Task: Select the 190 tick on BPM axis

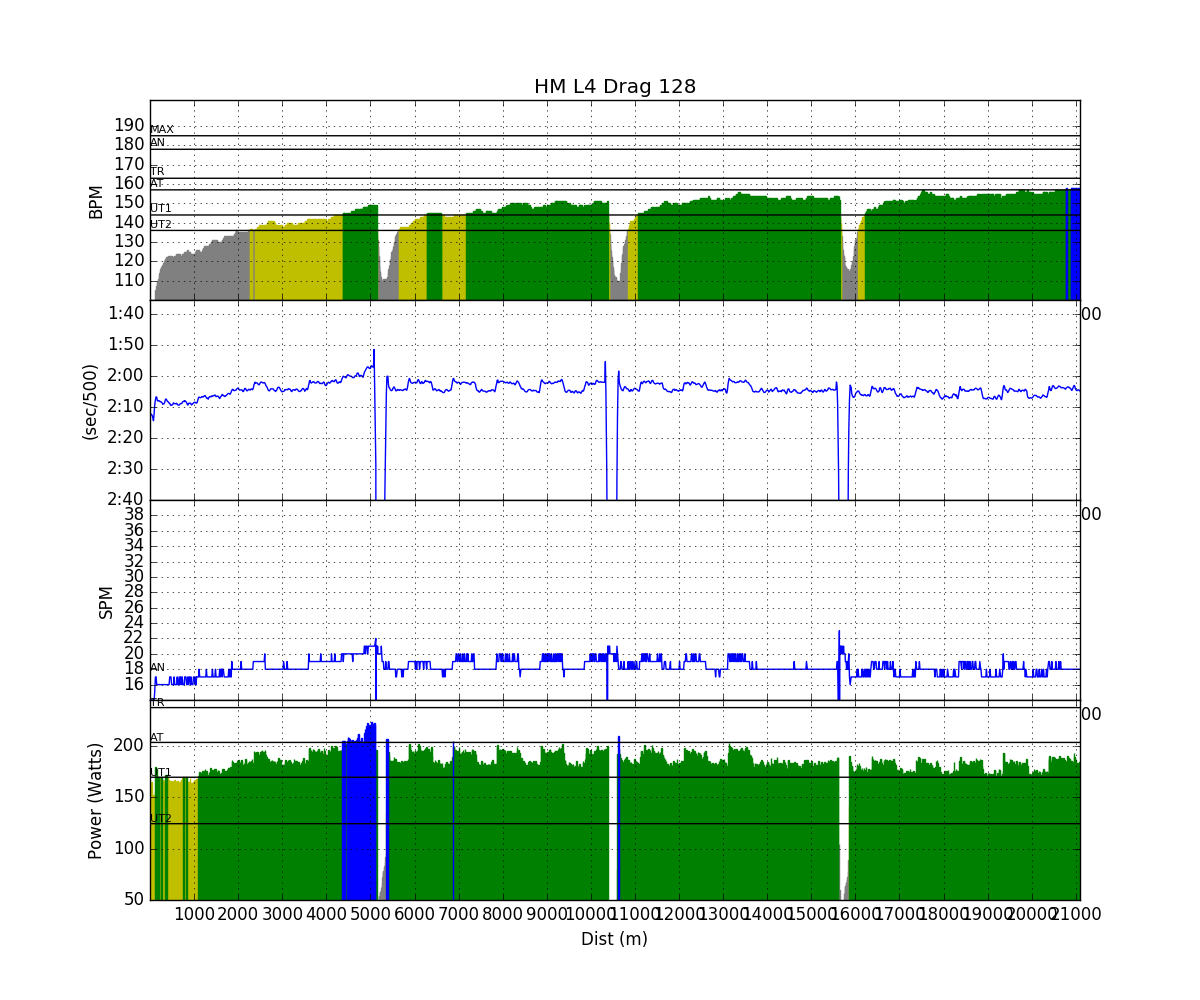Action: pos(129,125)
